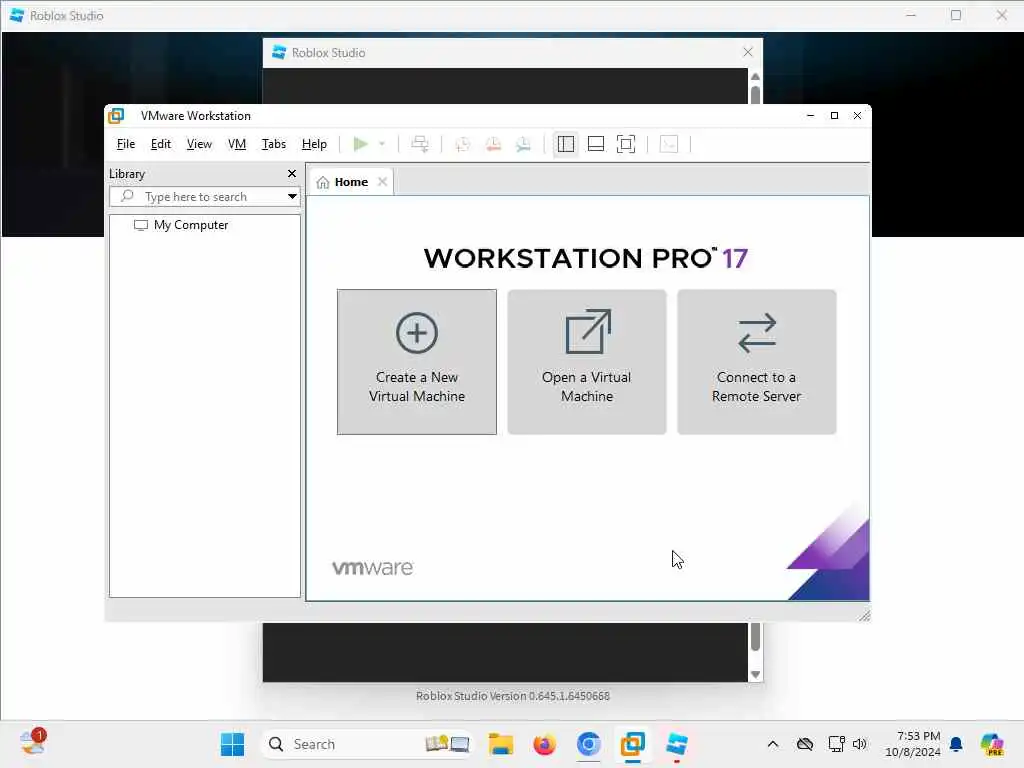This screenshot has width=1024, height=768.
Task: Open the Windows Start menu
Action: (232, 744)
